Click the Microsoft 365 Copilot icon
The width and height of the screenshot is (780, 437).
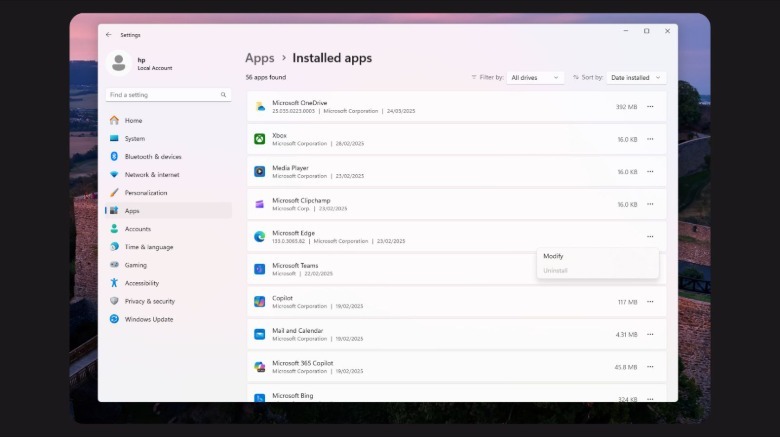coord(260,367)
